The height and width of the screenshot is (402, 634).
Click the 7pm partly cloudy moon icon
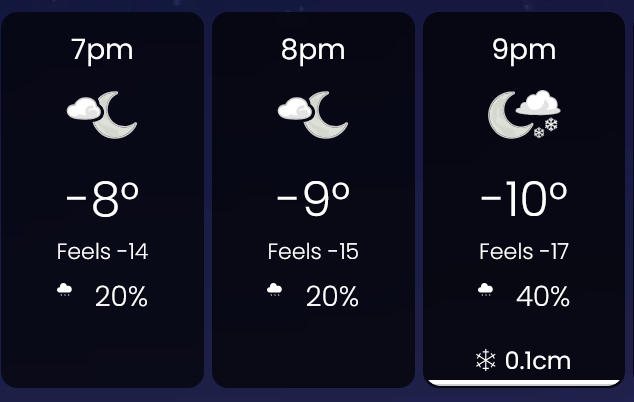(102, 114)
